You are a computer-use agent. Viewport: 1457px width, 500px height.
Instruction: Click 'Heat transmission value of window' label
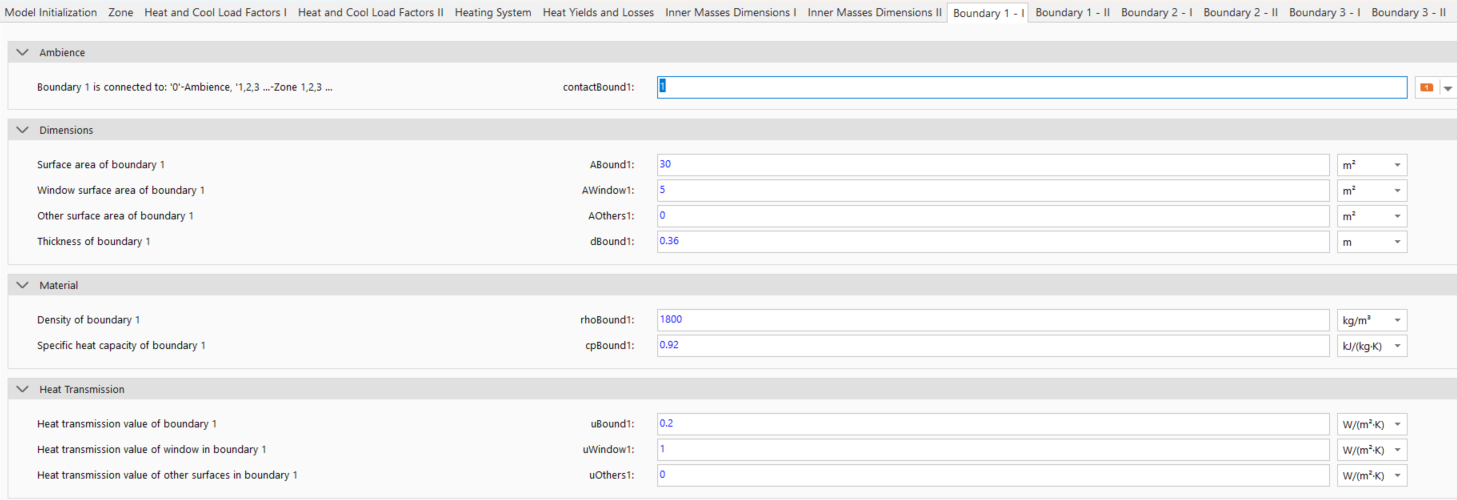[x=152, y=450]
